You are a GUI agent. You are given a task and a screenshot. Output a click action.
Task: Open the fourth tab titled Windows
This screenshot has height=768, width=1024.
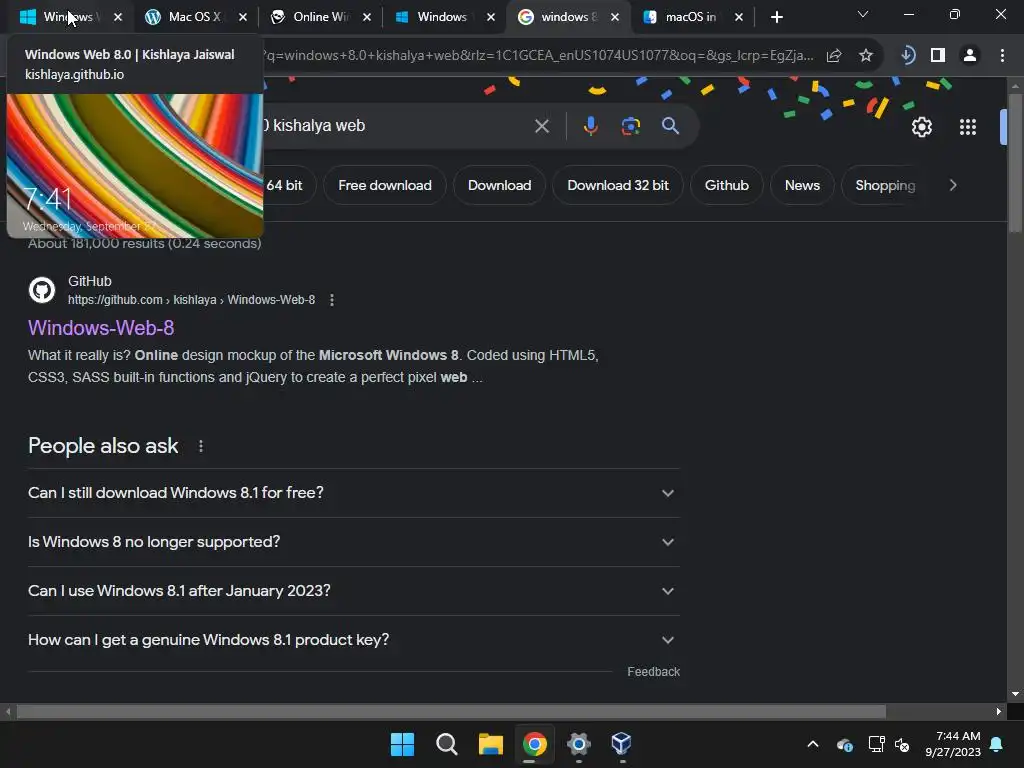click(x=444, y=17)
